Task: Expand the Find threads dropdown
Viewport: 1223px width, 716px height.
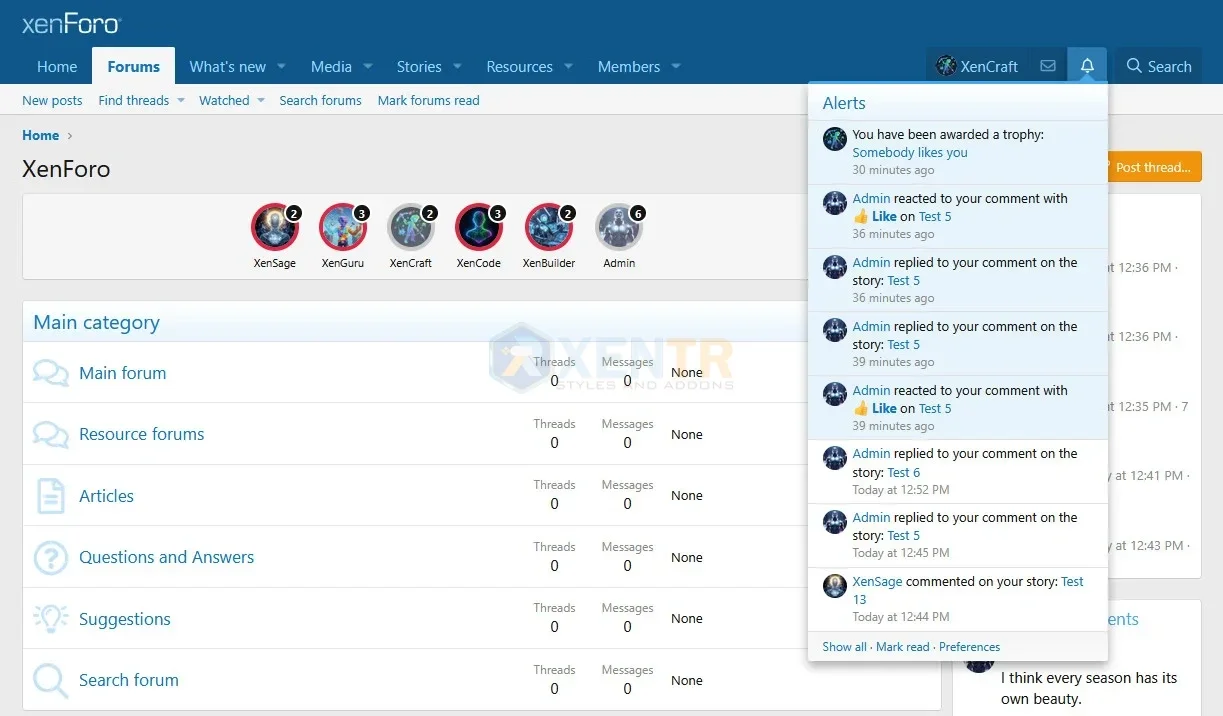Action: coord(180,100)
